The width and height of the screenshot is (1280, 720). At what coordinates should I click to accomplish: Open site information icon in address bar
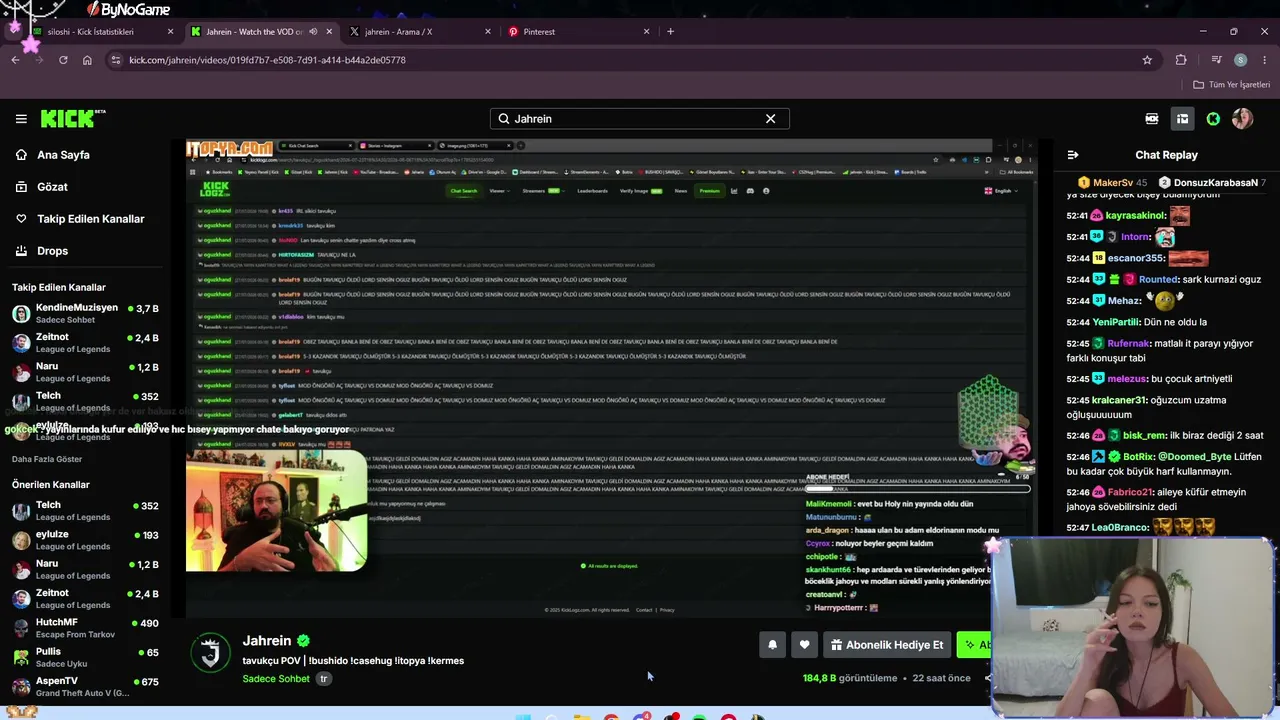pos(116,60)
